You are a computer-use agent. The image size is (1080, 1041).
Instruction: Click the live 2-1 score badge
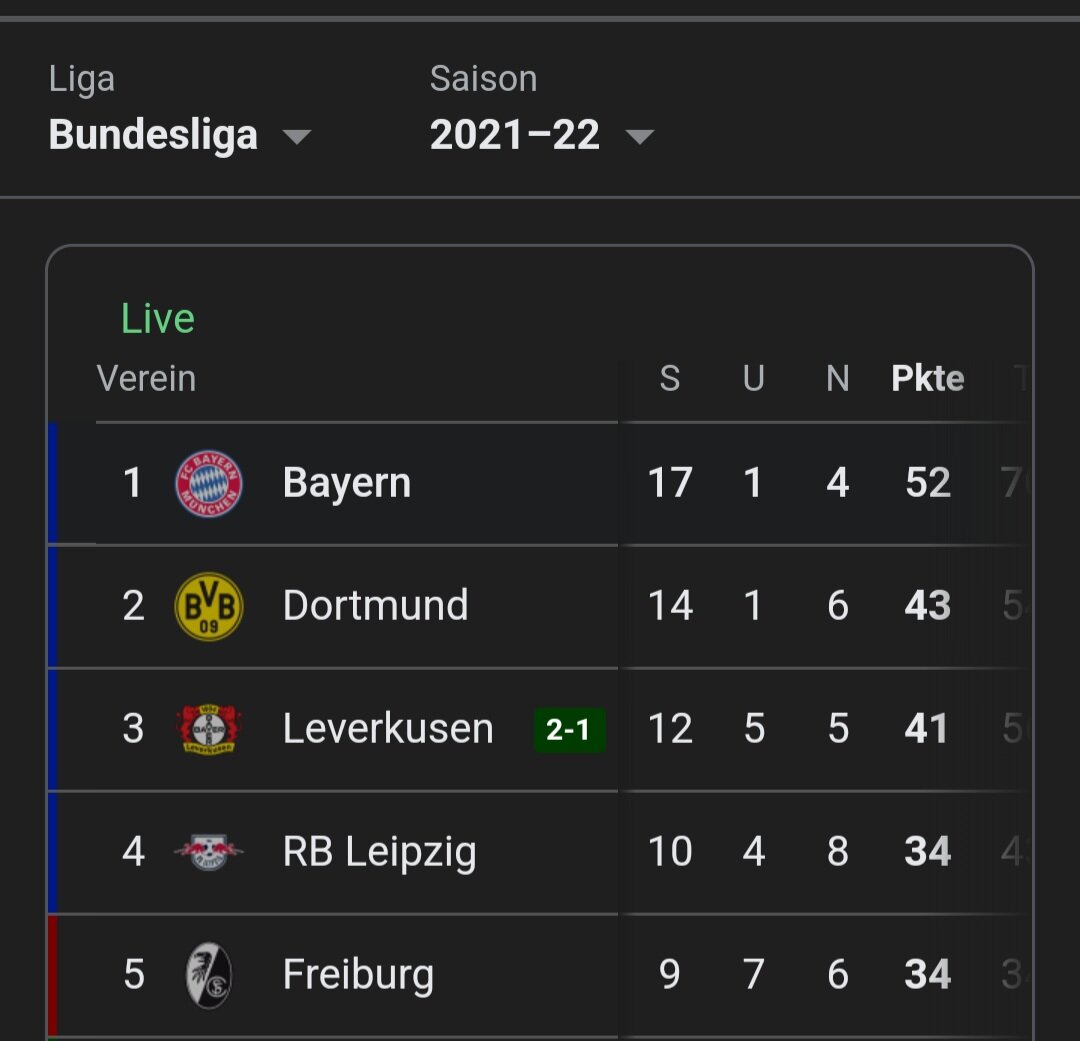click(x=569, y=730)
